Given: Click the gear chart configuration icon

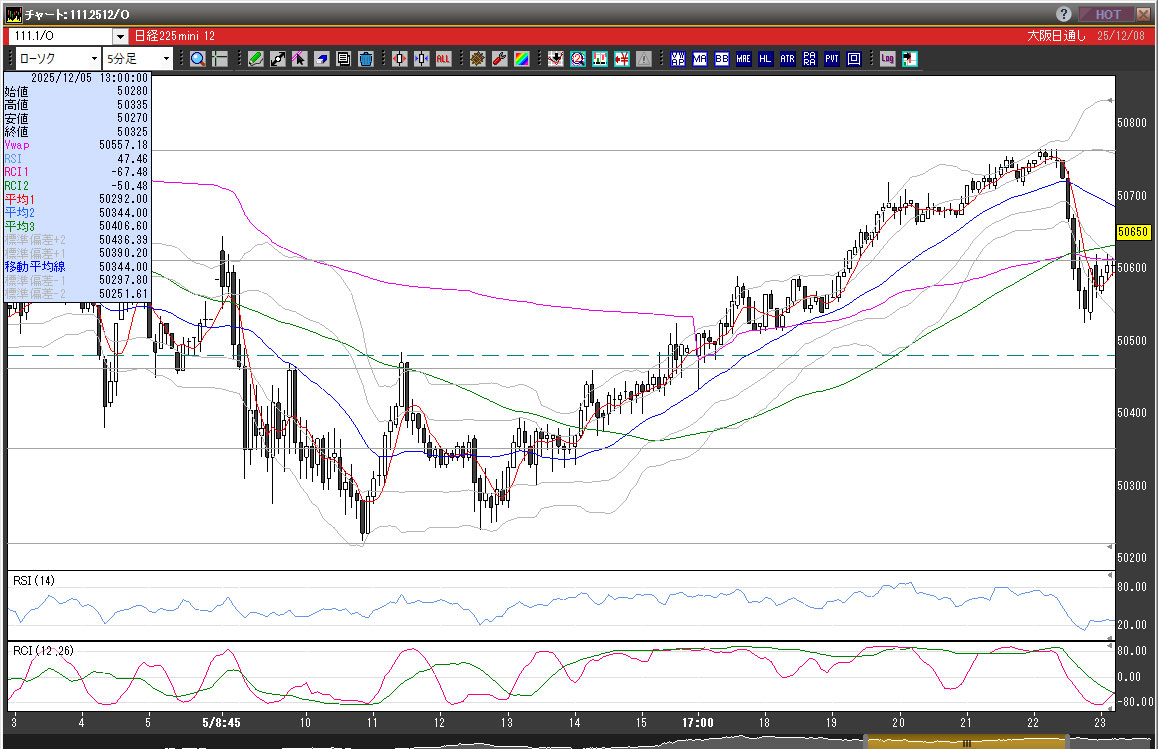Looking at the screenshot, I should [477, 59].
